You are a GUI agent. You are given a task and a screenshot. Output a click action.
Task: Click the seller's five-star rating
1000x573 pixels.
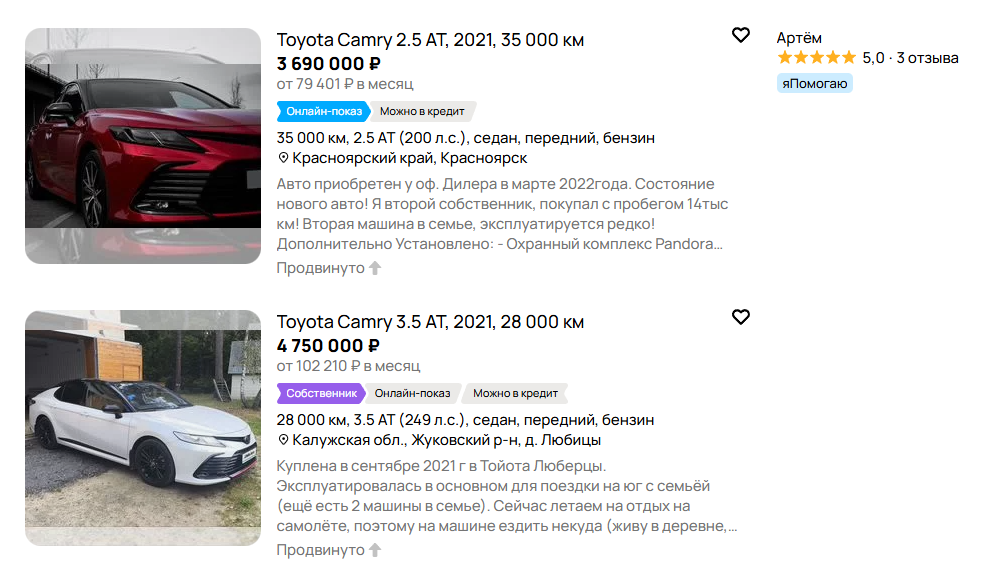click(x=816, y=58)
